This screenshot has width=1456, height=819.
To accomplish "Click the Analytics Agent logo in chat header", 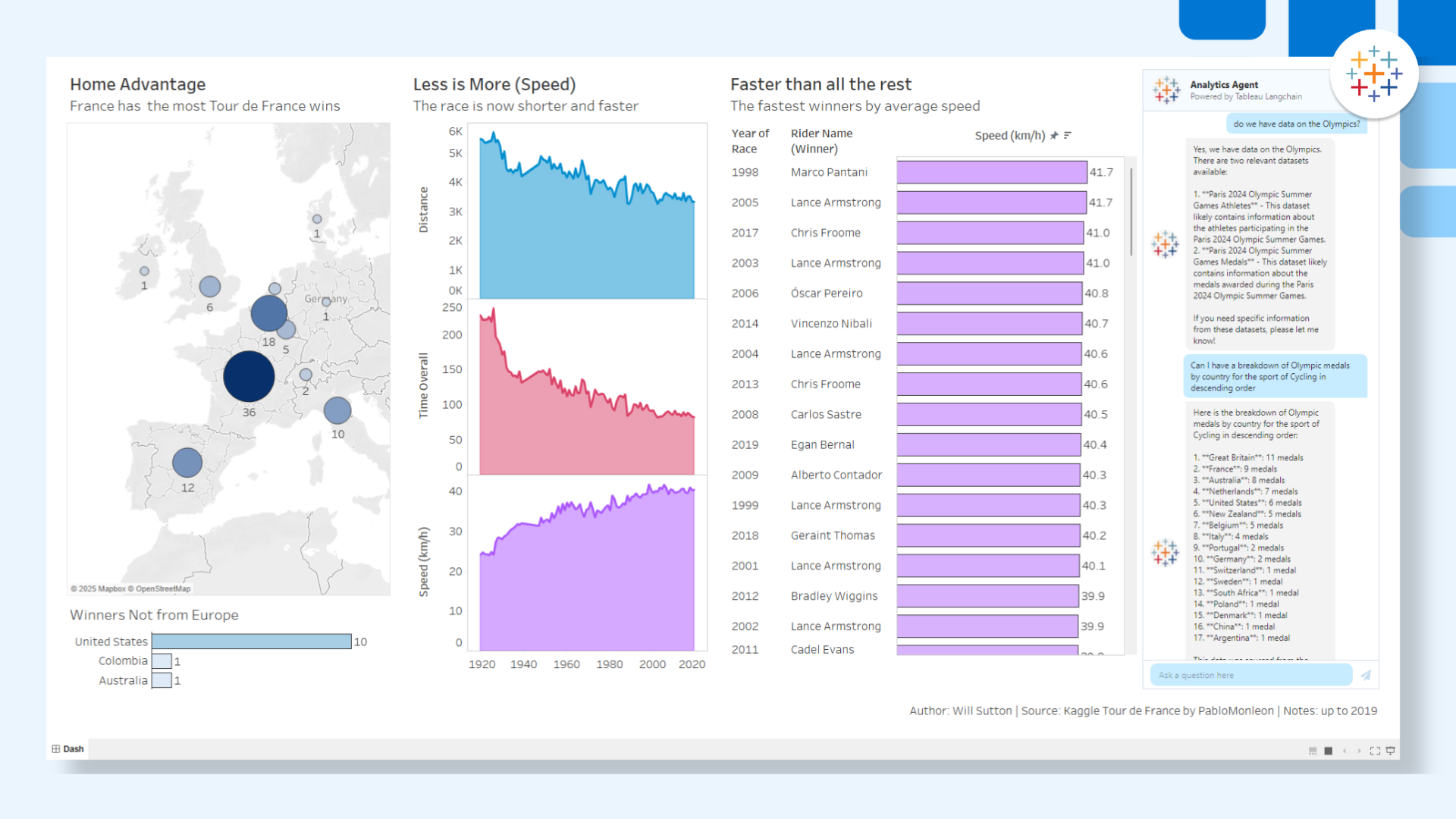I will pyautogui.click(x=1166, y=89).
